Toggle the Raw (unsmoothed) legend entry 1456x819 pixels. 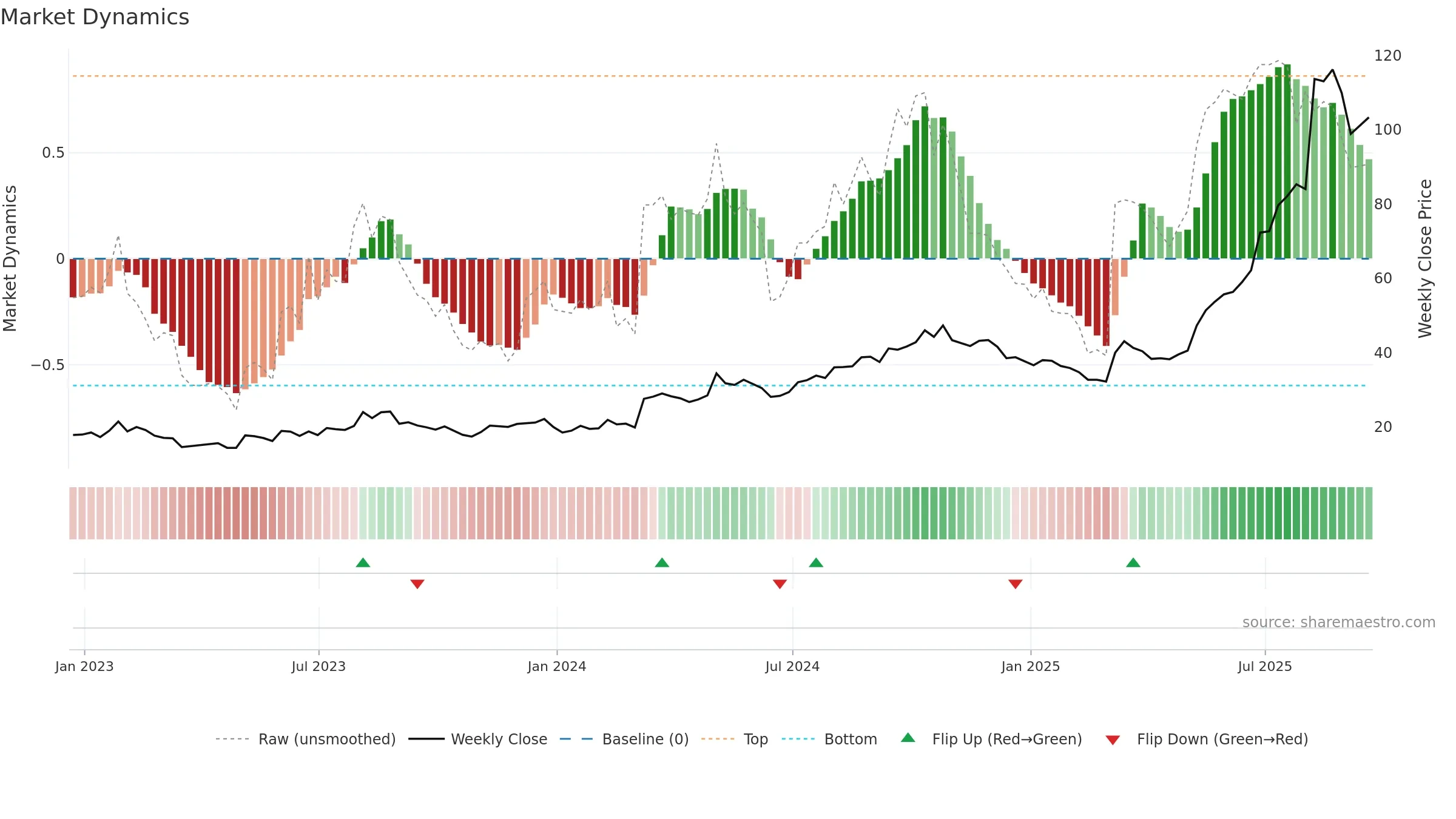point(305,739)
